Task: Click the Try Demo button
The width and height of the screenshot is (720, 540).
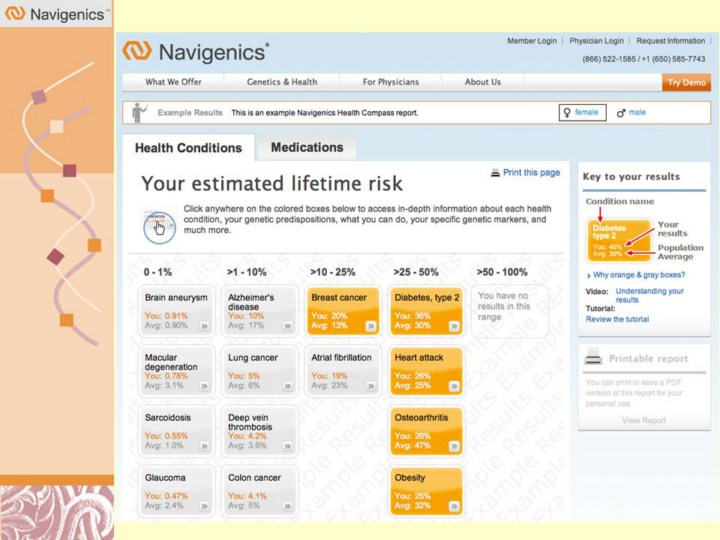Action: [686, 83]
